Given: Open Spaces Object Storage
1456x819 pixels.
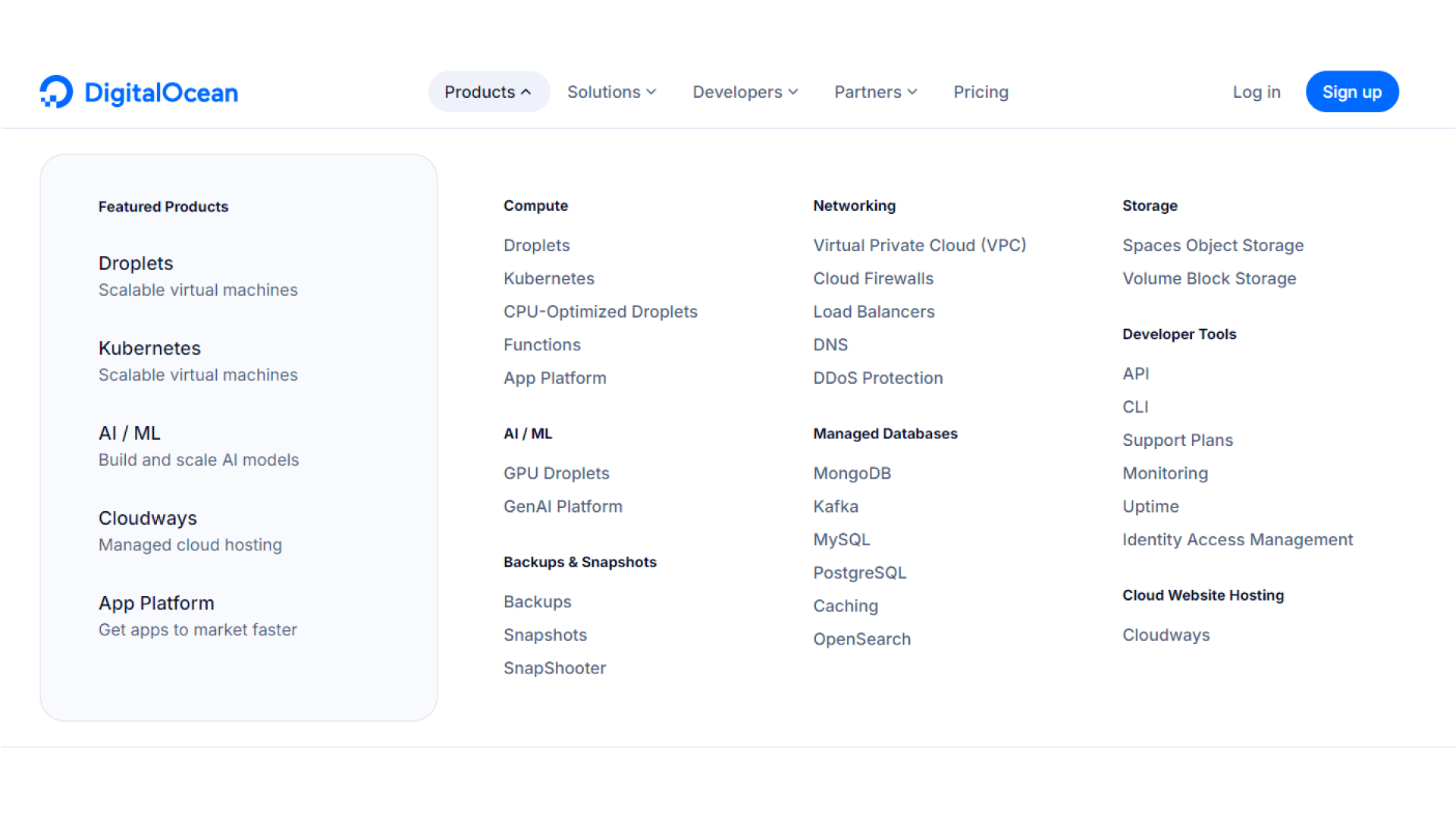Looking at the screenshot, I should (x=1213, y=245).
